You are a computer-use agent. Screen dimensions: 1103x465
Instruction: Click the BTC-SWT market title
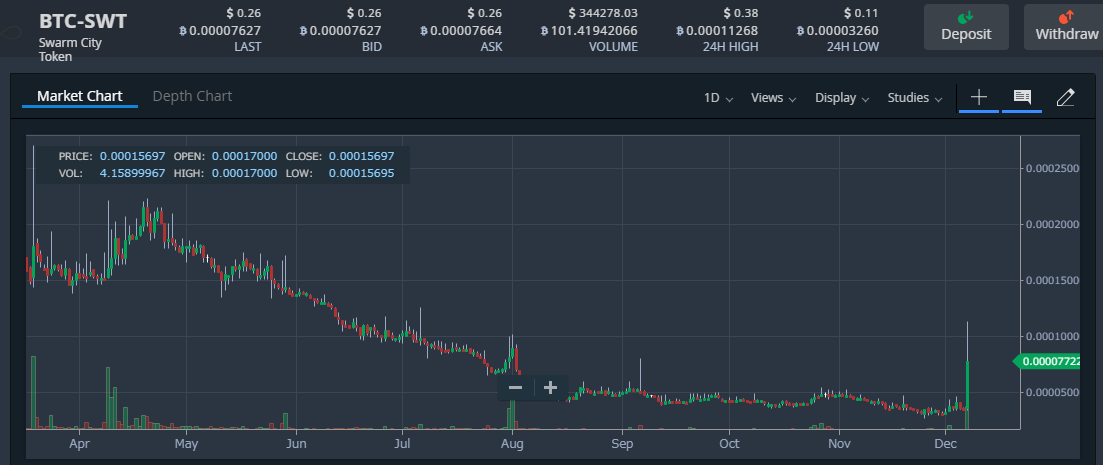coord(83,21)
